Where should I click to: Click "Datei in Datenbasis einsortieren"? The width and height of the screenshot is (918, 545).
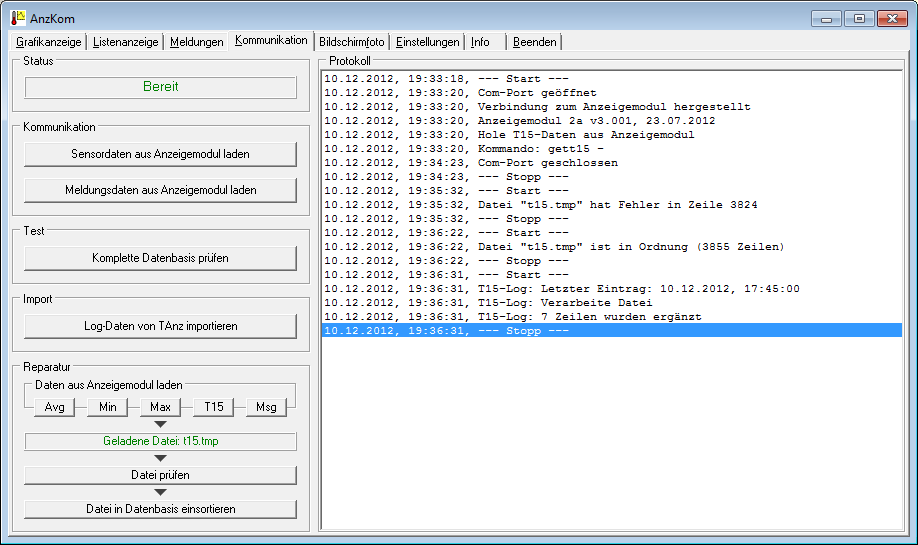(160, 509)
